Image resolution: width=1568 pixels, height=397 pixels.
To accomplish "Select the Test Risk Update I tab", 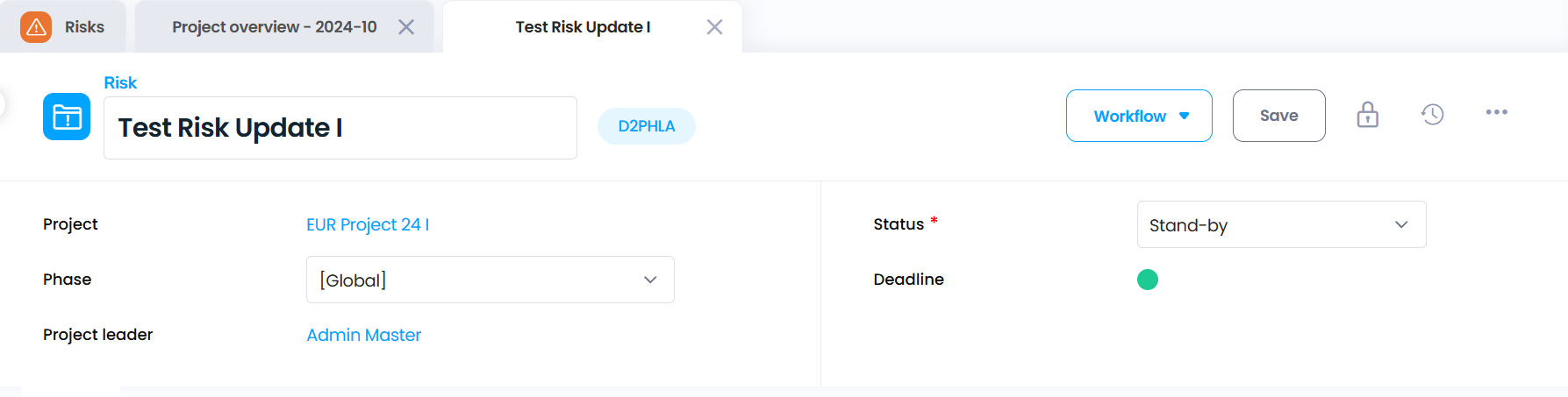I will click(583, 27).
